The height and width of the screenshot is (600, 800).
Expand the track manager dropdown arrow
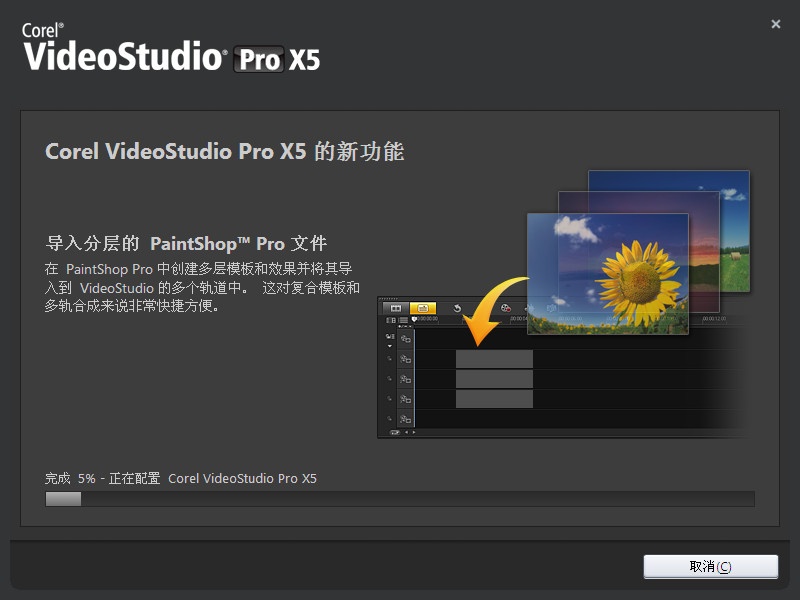click(390, 345)
